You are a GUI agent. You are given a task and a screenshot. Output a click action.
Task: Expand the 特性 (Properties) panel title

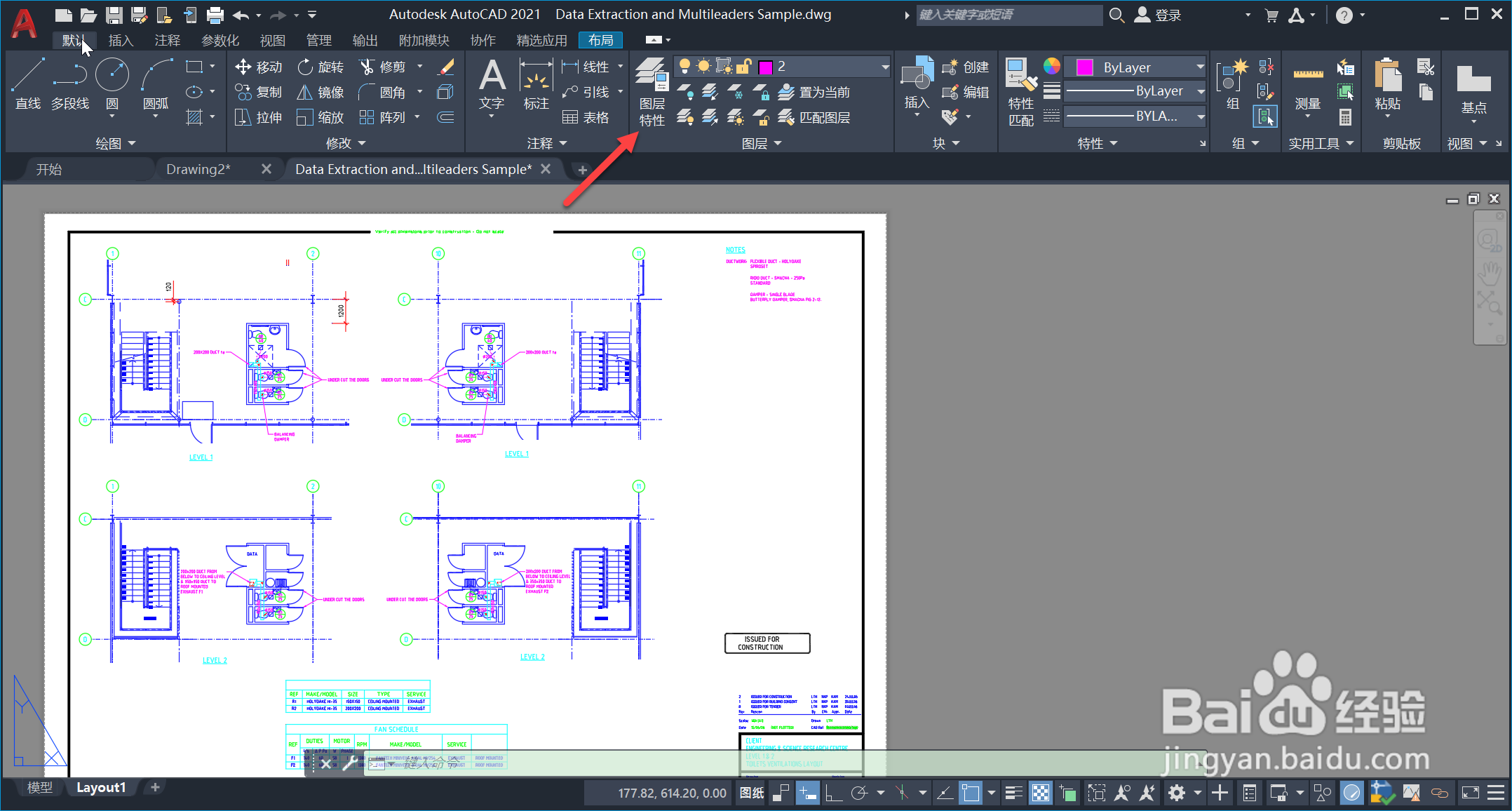[1098, 143]
